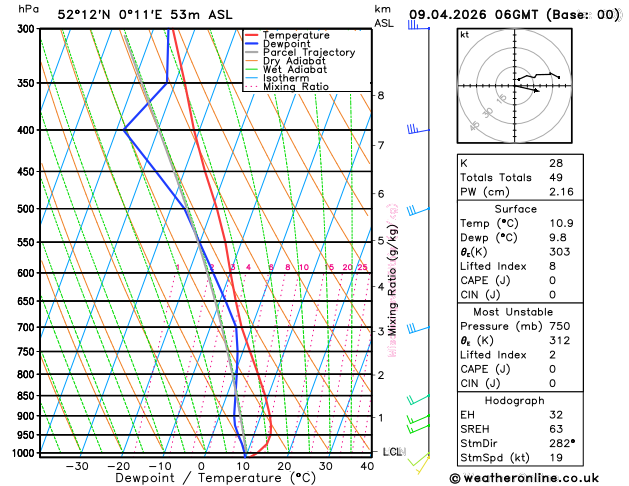629x486 pixels.
Task: Click the 850 hPa pressure label
Action: (28, 396)
